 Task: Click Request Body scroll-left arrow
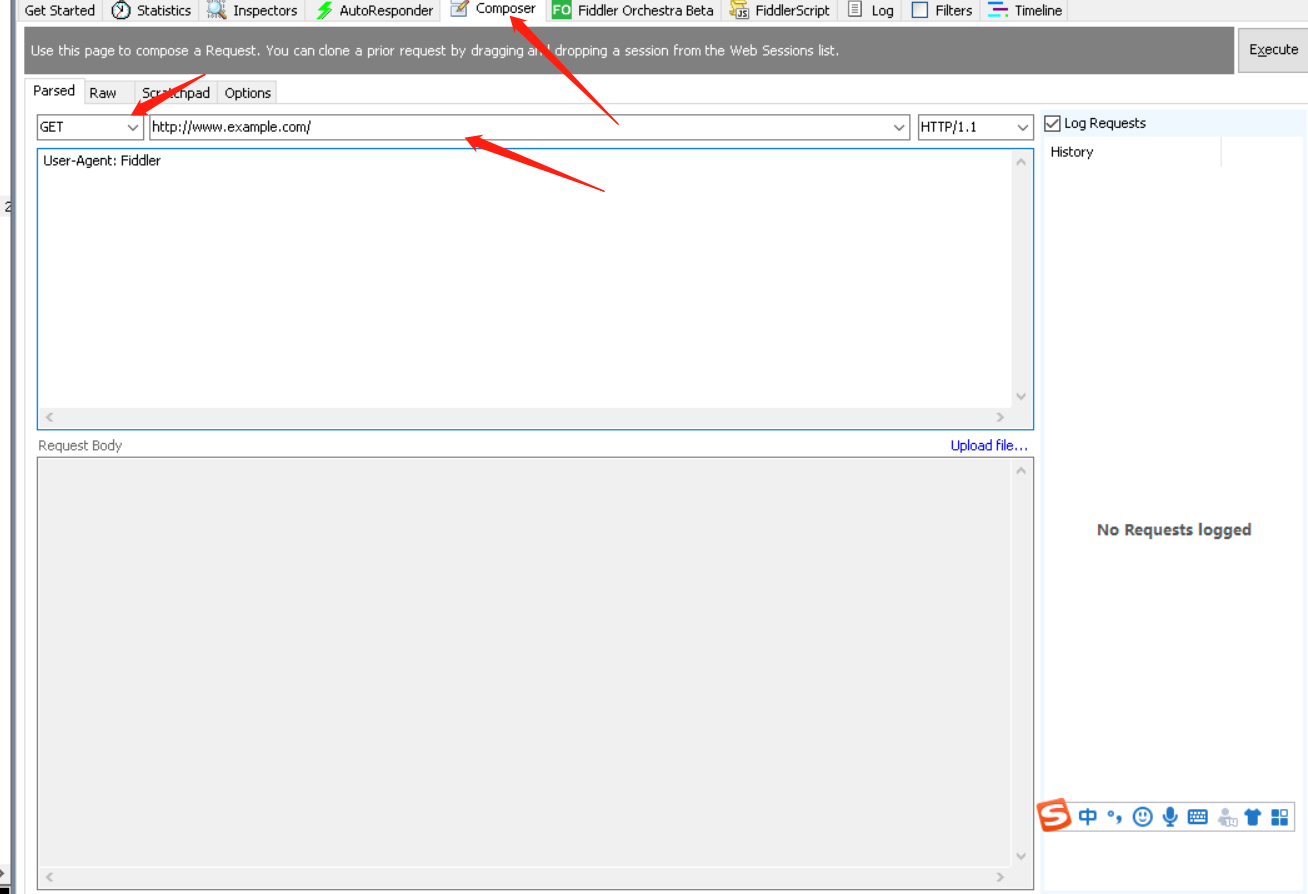coord(49,878)
